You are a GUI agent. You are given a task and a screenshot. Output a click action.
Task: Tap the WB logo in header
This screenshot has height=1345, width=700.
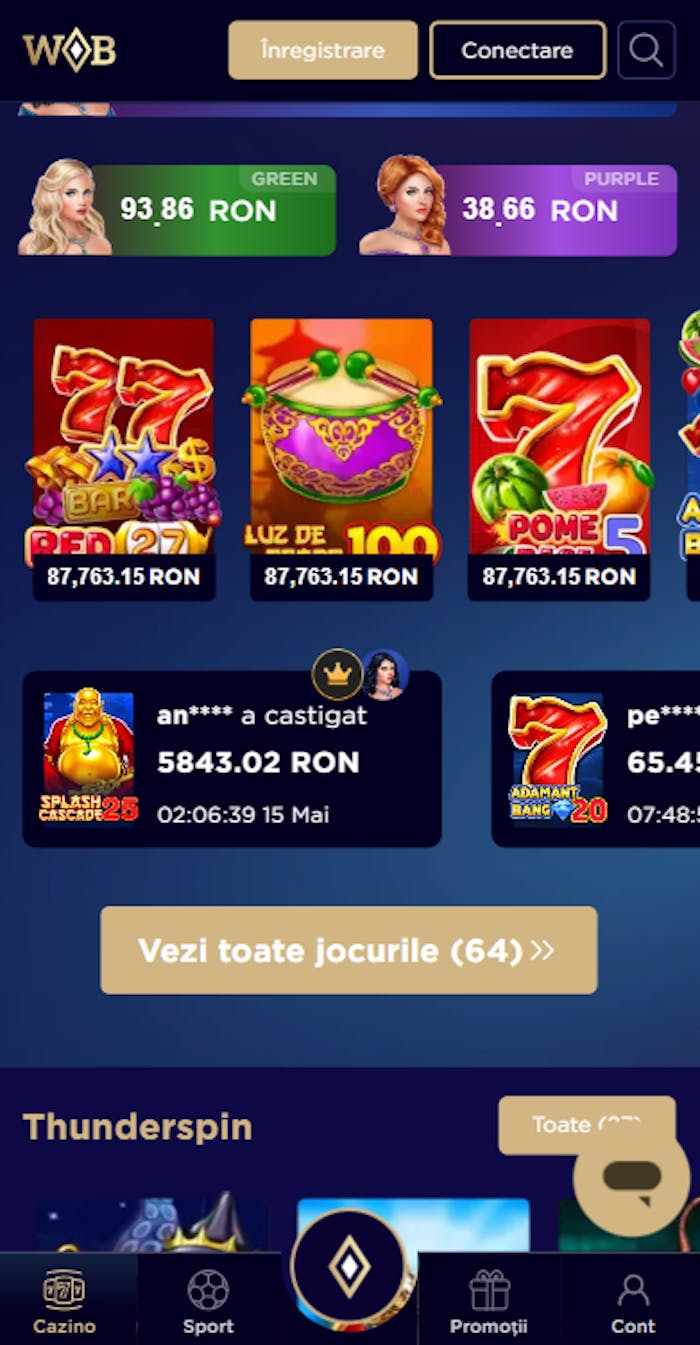click(x=70, y=51)
